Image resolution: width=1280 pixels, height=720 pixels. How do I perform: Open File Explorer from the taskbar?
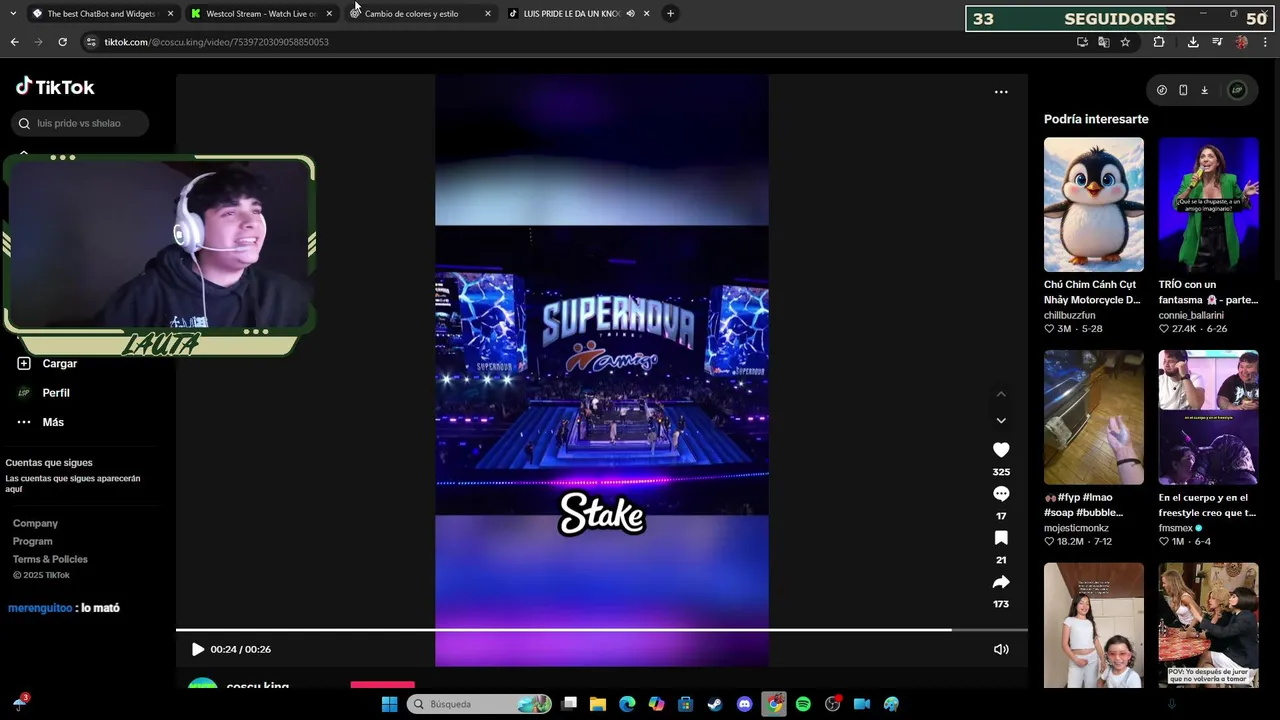point(598,704)
